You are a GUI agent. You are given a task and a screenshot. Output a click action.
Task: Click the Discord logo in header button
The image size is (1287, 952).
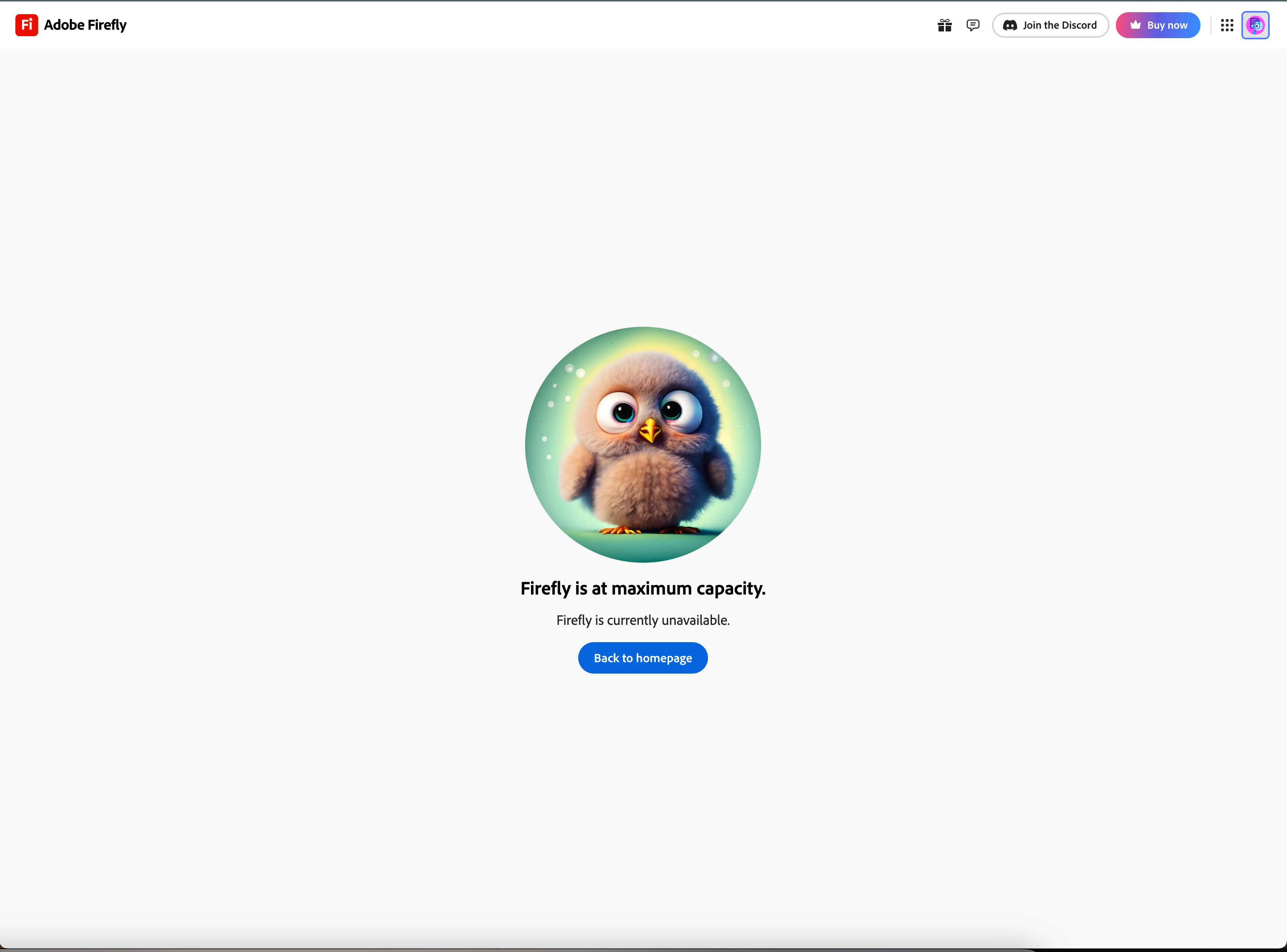1010,25
